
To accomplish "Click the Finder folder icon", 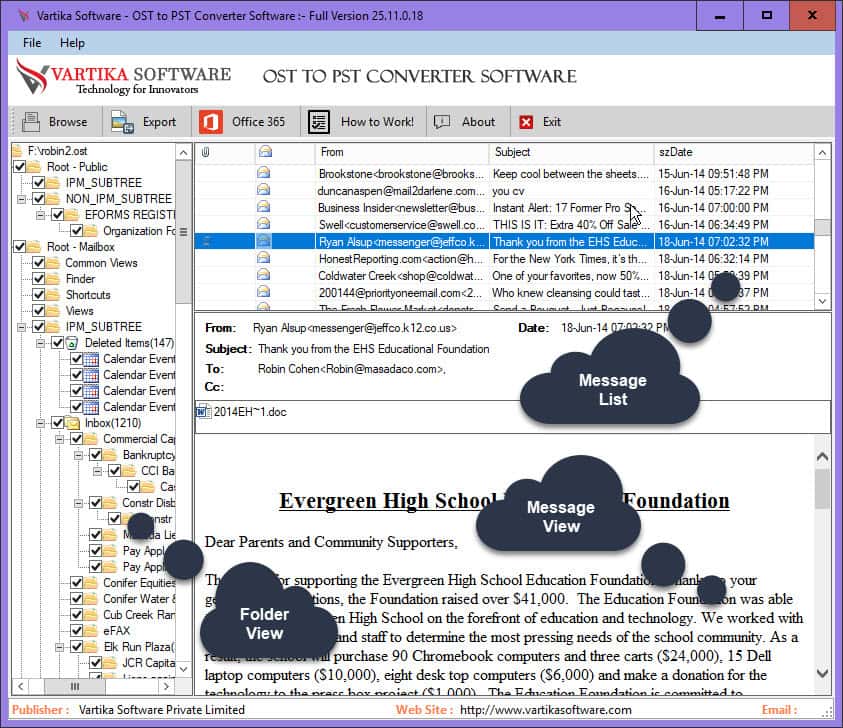I will point(53,279).
